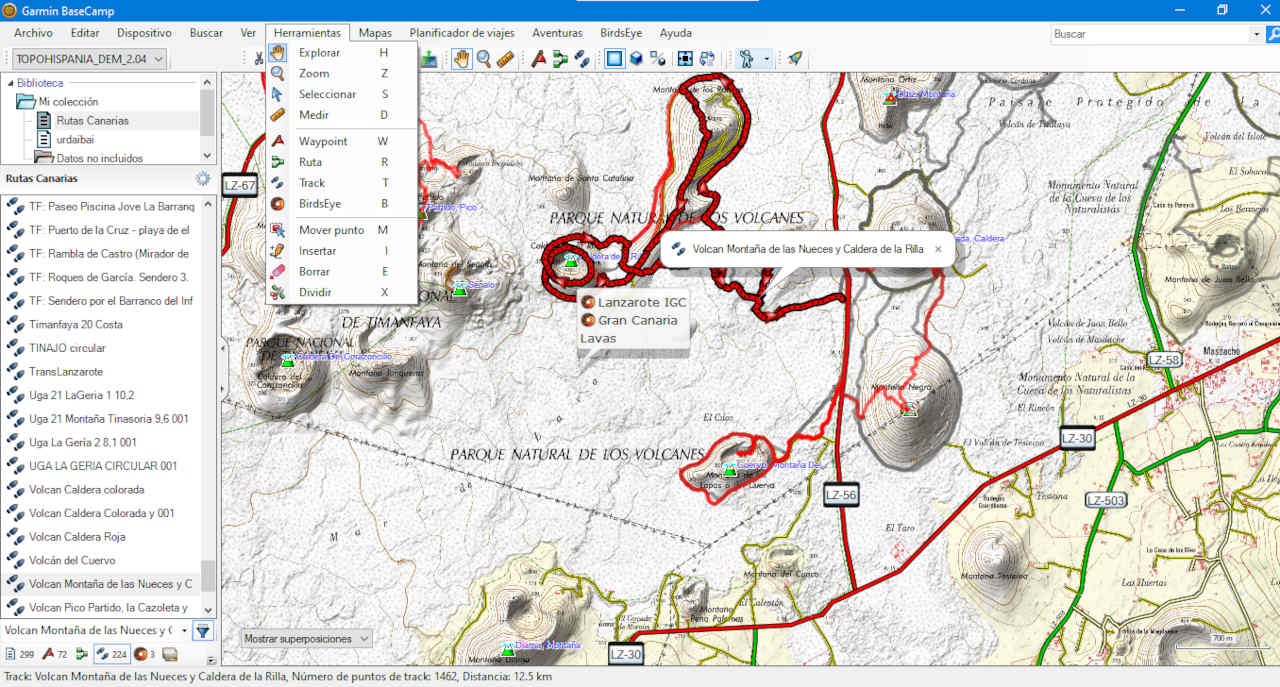The image size is (1280, 687).
Task: Open list options gear beside Rutas Canarias
Action: [x=203, y=179]
